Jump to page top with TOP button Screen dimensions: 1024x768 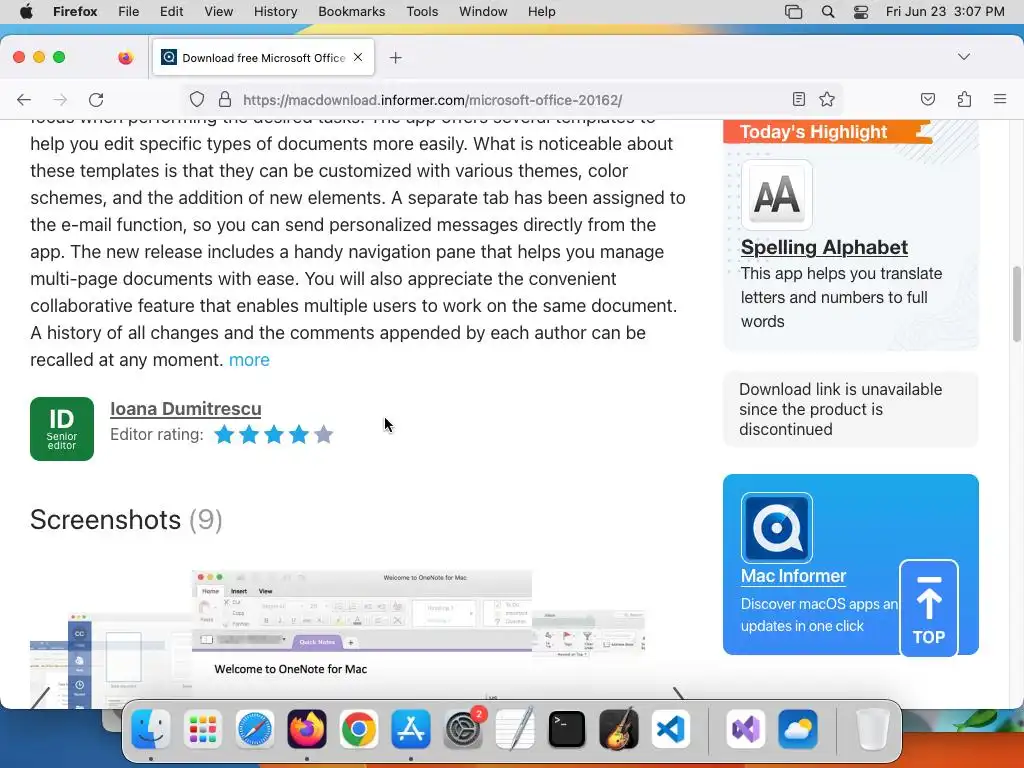929,608
